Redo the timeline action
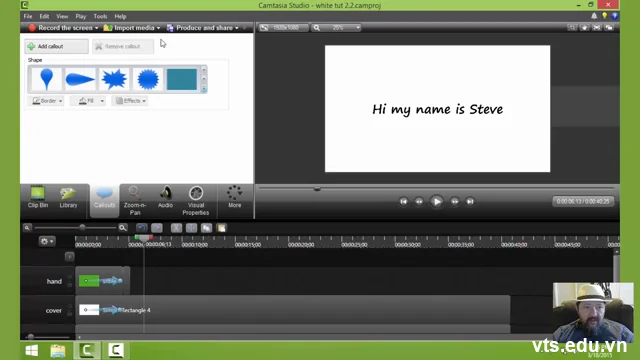 pyautogui.click(x=157, y=227)
